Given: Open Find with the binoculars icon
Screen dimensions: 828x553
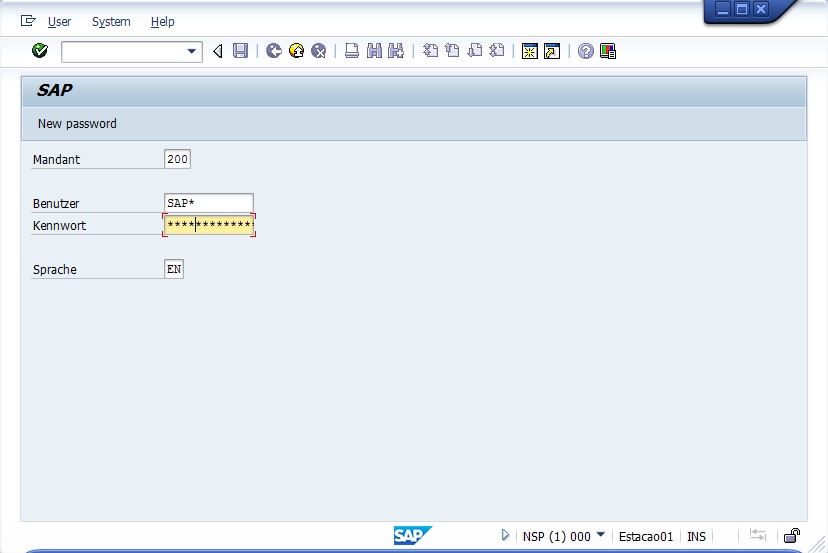Looking at the screenshot, I should click(x=374, y=51).
